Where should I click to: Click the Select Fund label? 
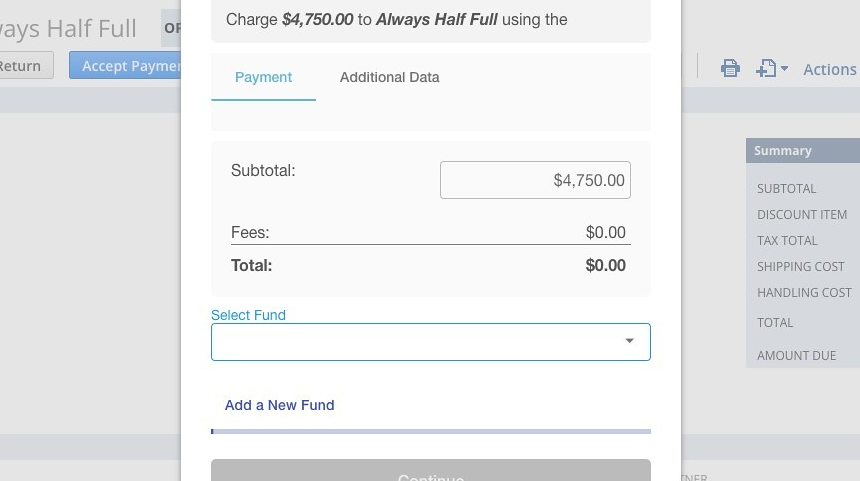pyautogui.click(x=248, y=315)
